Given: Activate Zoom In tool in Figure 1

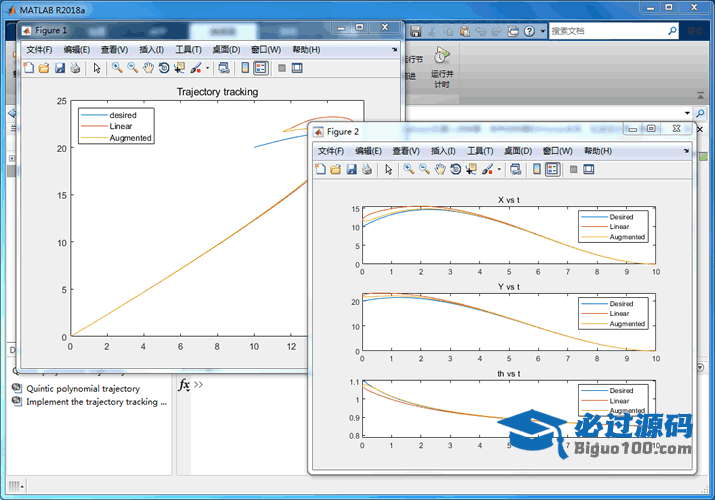Looking at the screenshot, I should pyautogui.click(x=117, y=68).
